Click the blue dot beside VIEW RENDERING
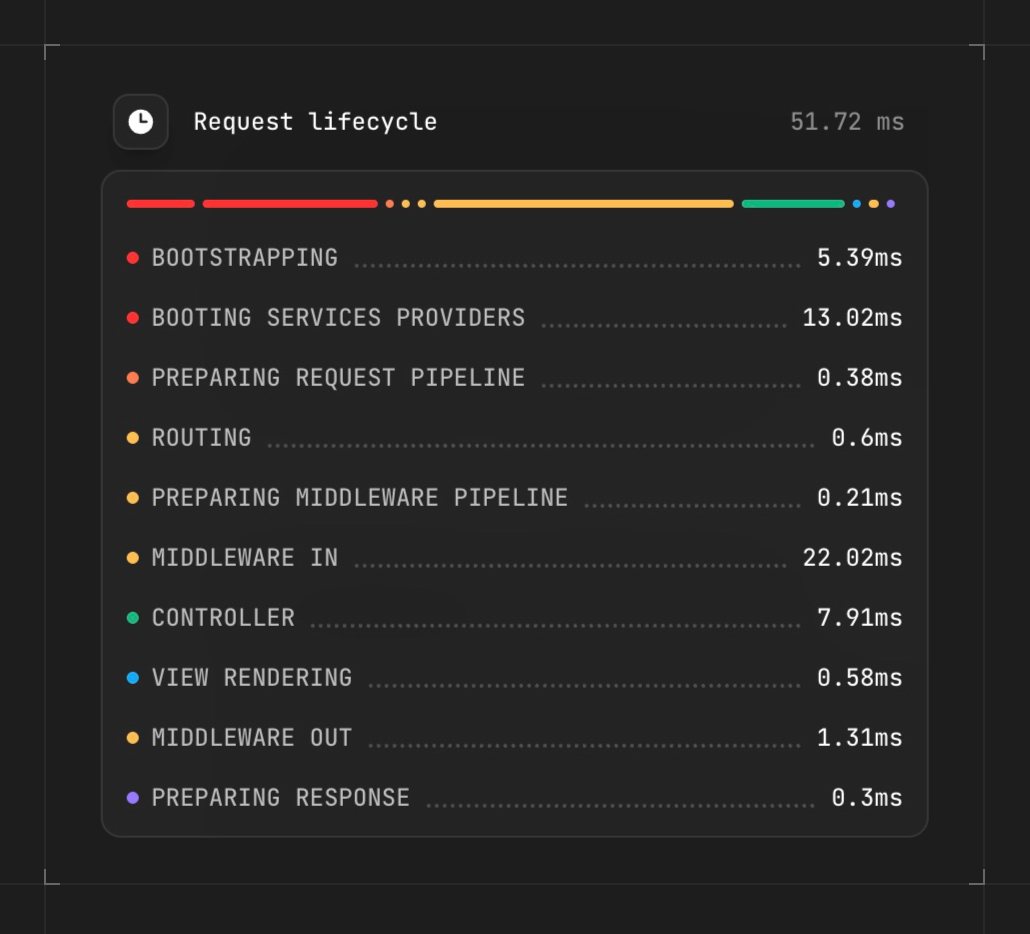1030x934 pixels. pos(133,678)
